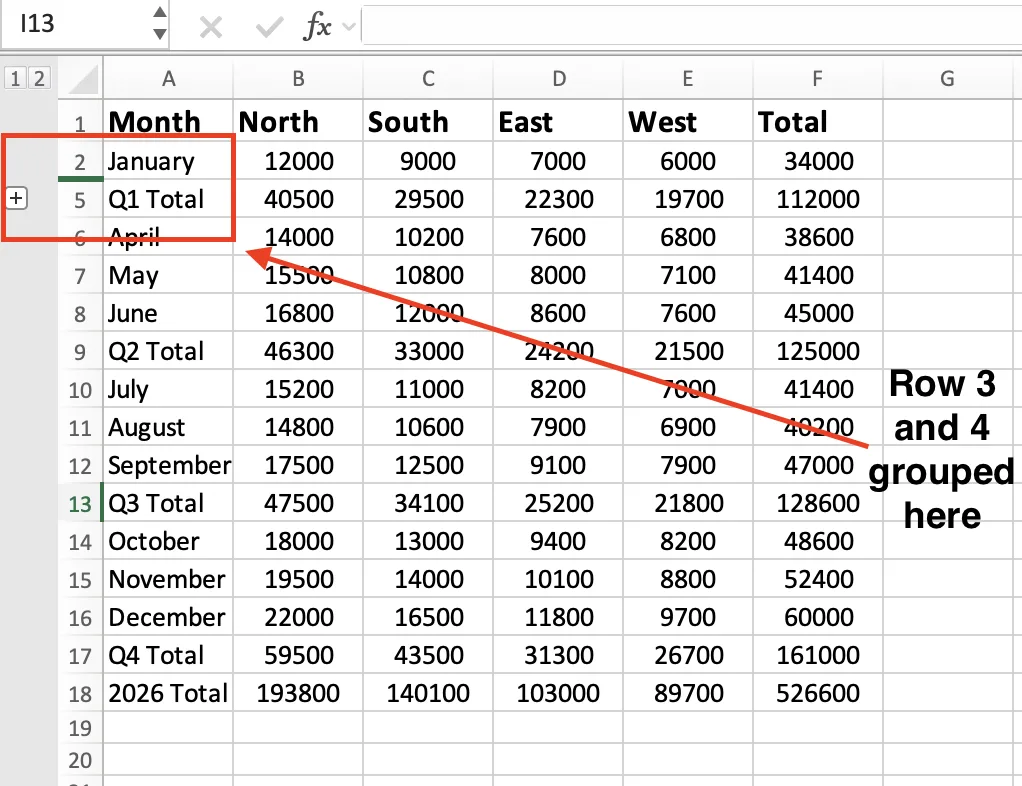Click cell with value 161000
1022x786 pixels.
817,655
